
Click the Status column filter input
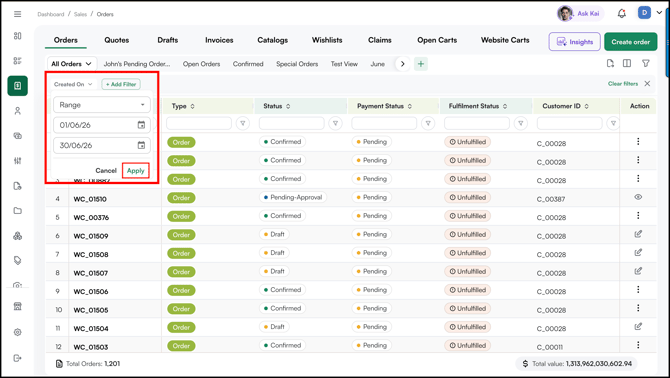(291, 123)
